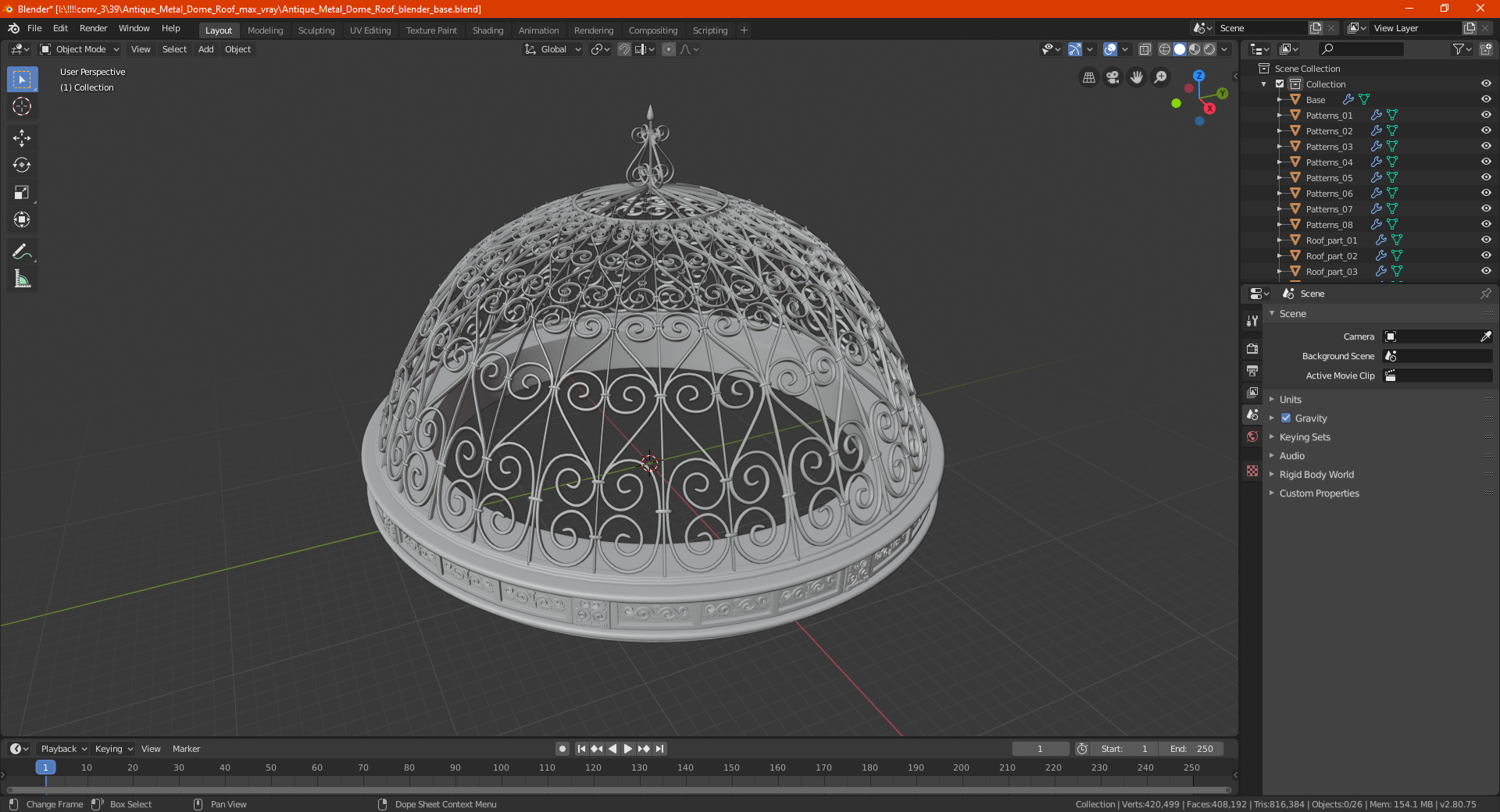
Task: Jump to the end frame
Action: pos(659,749)
